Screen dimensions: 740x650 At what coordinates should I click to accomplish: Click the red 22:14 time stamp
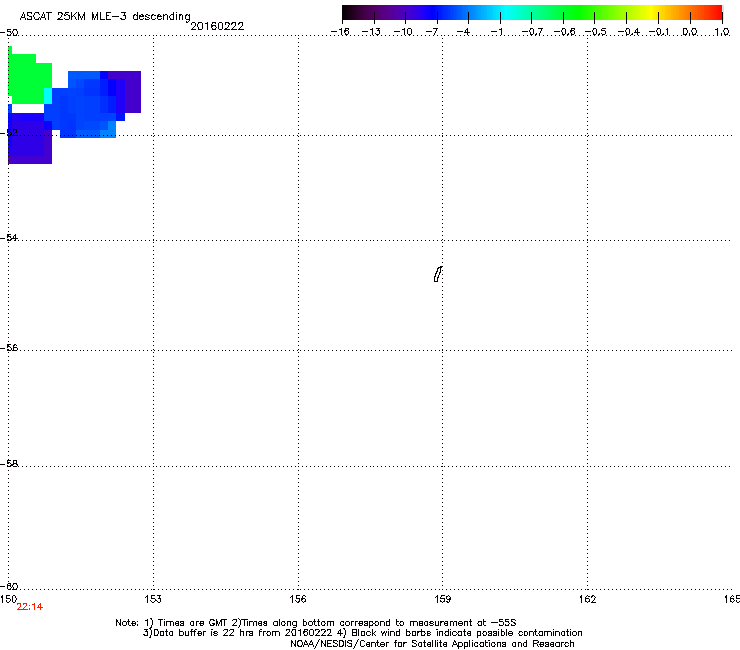click(30, 607)
